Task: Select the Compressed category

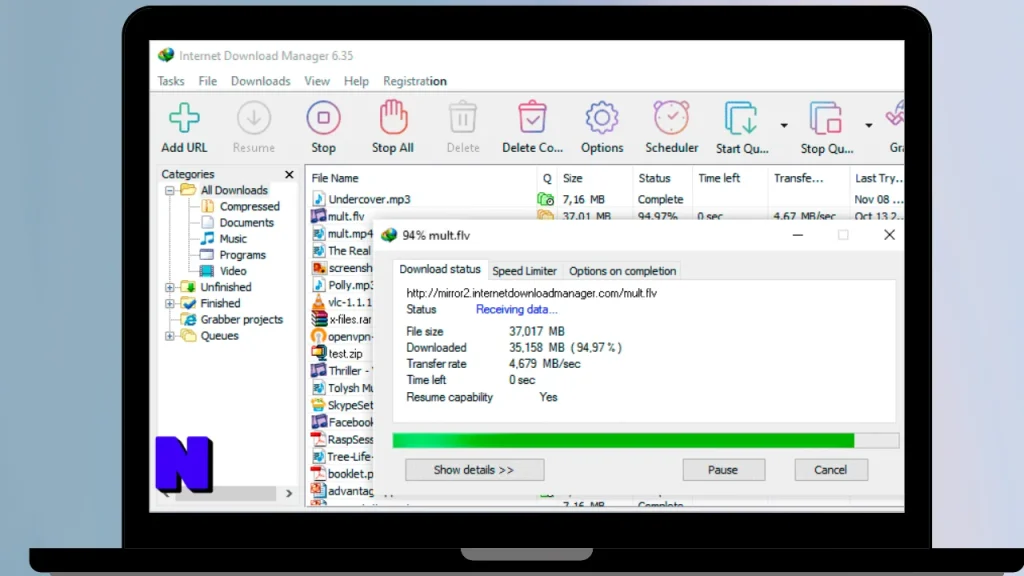Action: click(249, 206)
